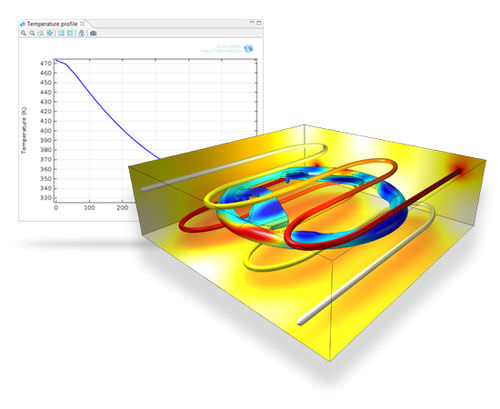Viewport: 500px width, 409px height.
Task: Select the Temperature (K) axis label
Action: tap(24, 130)
